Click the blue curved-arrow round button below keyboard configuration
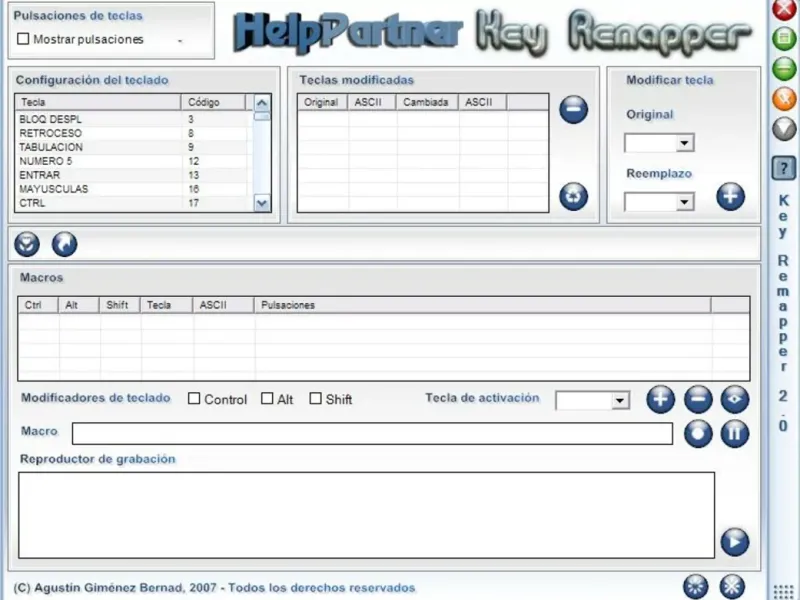This screenshot has width=800, height=600. [x=65, y=244]
